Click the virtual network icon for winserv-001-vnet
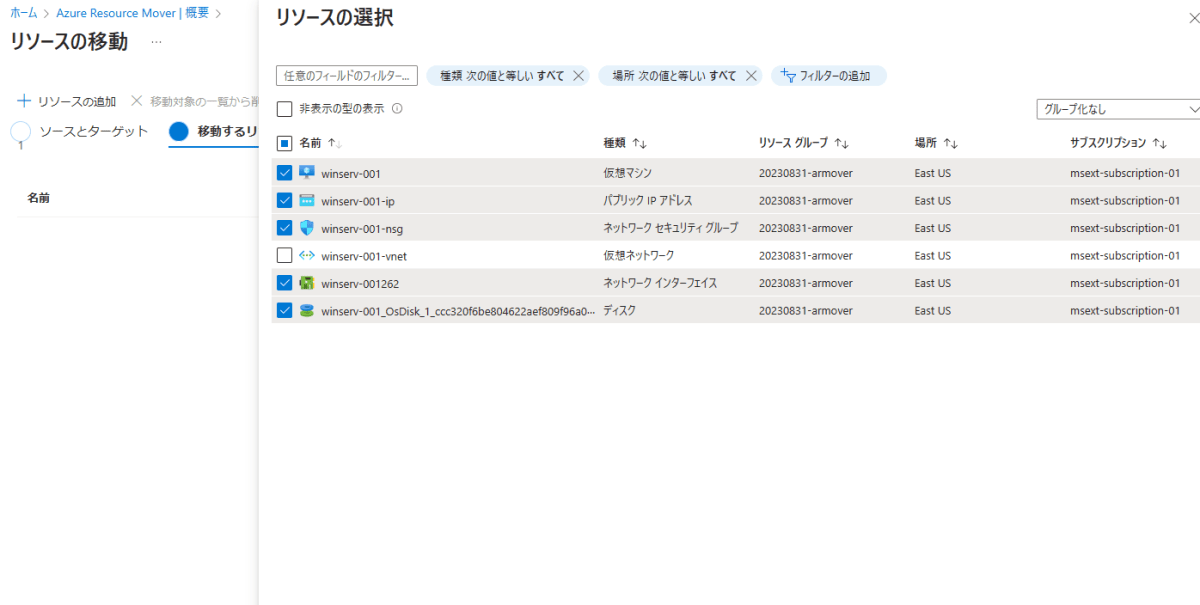The width and height of the screenshot is (1200, 605). tap(307, 256)
